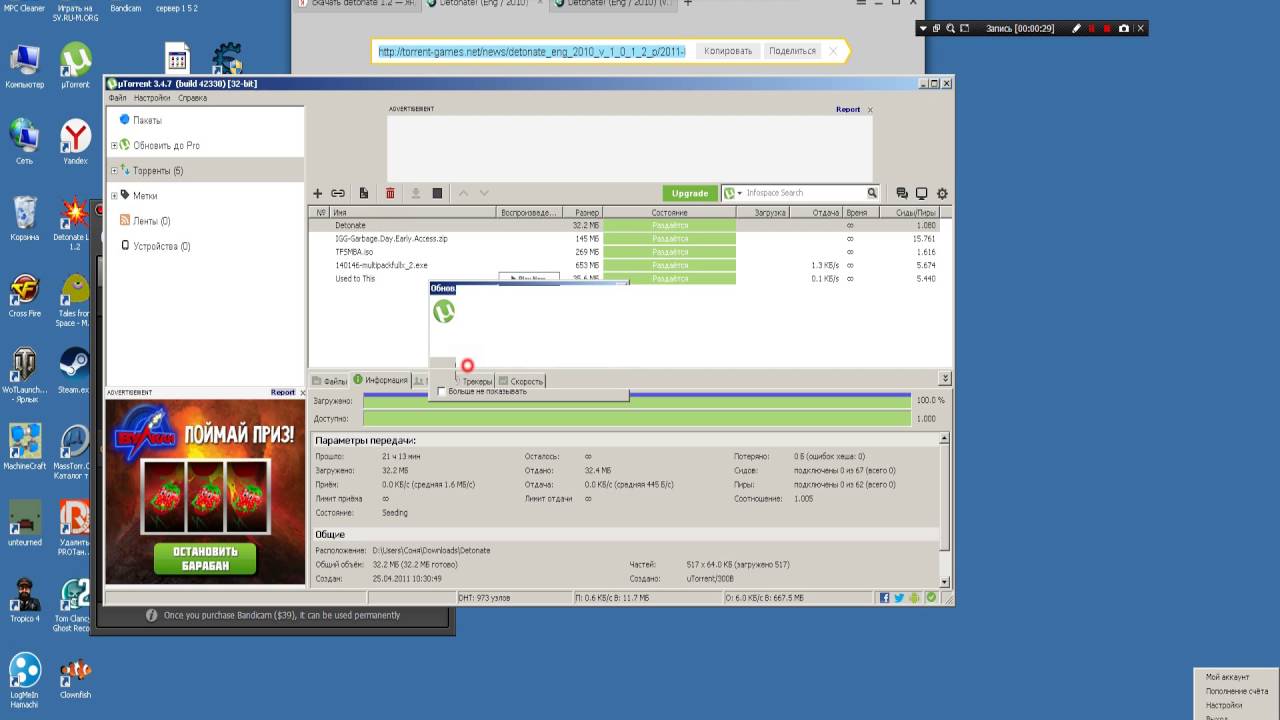
Task: Switch to the Скорость tab
Action: 520,381
